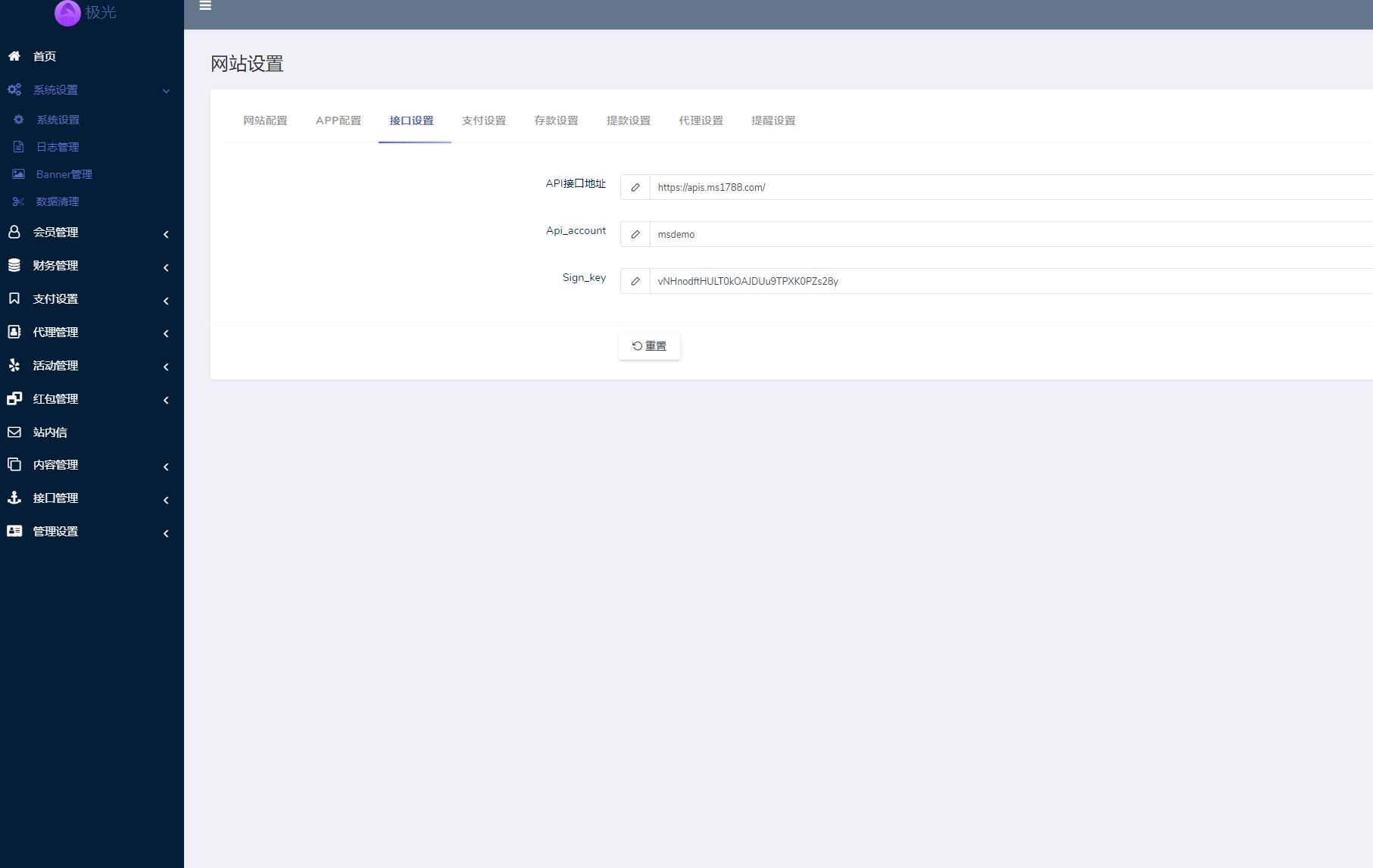The image size is (1373, 868).
Task: Open the 提款设置 tab
Action: coord(629,120)
